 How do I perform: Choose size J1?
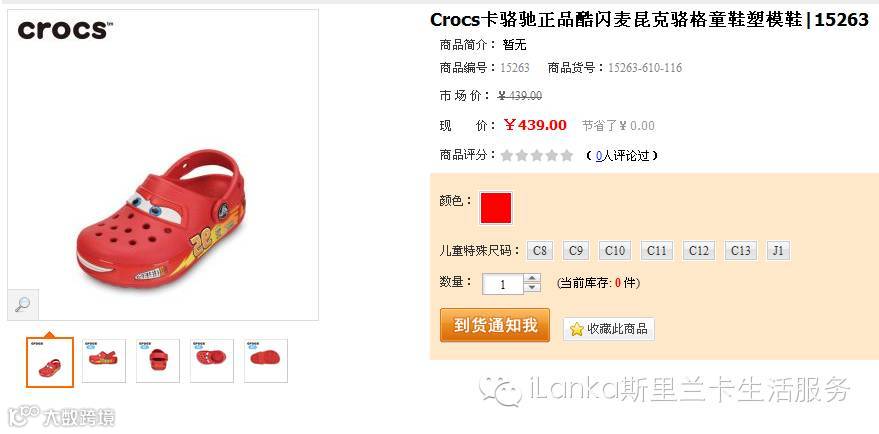[778, 251]
